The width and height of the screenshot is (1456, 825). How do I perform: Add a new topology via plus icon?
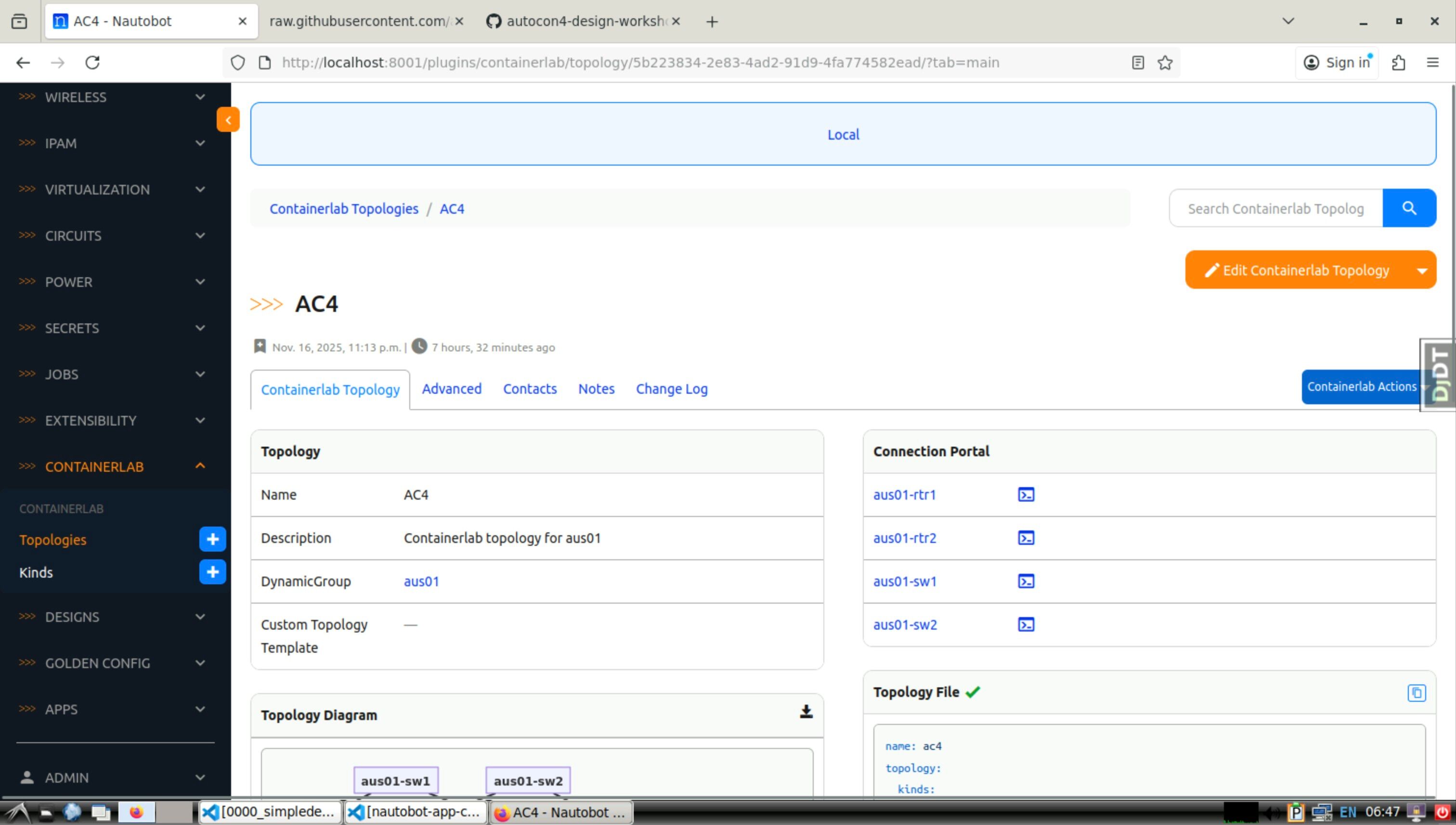[212, 539]
